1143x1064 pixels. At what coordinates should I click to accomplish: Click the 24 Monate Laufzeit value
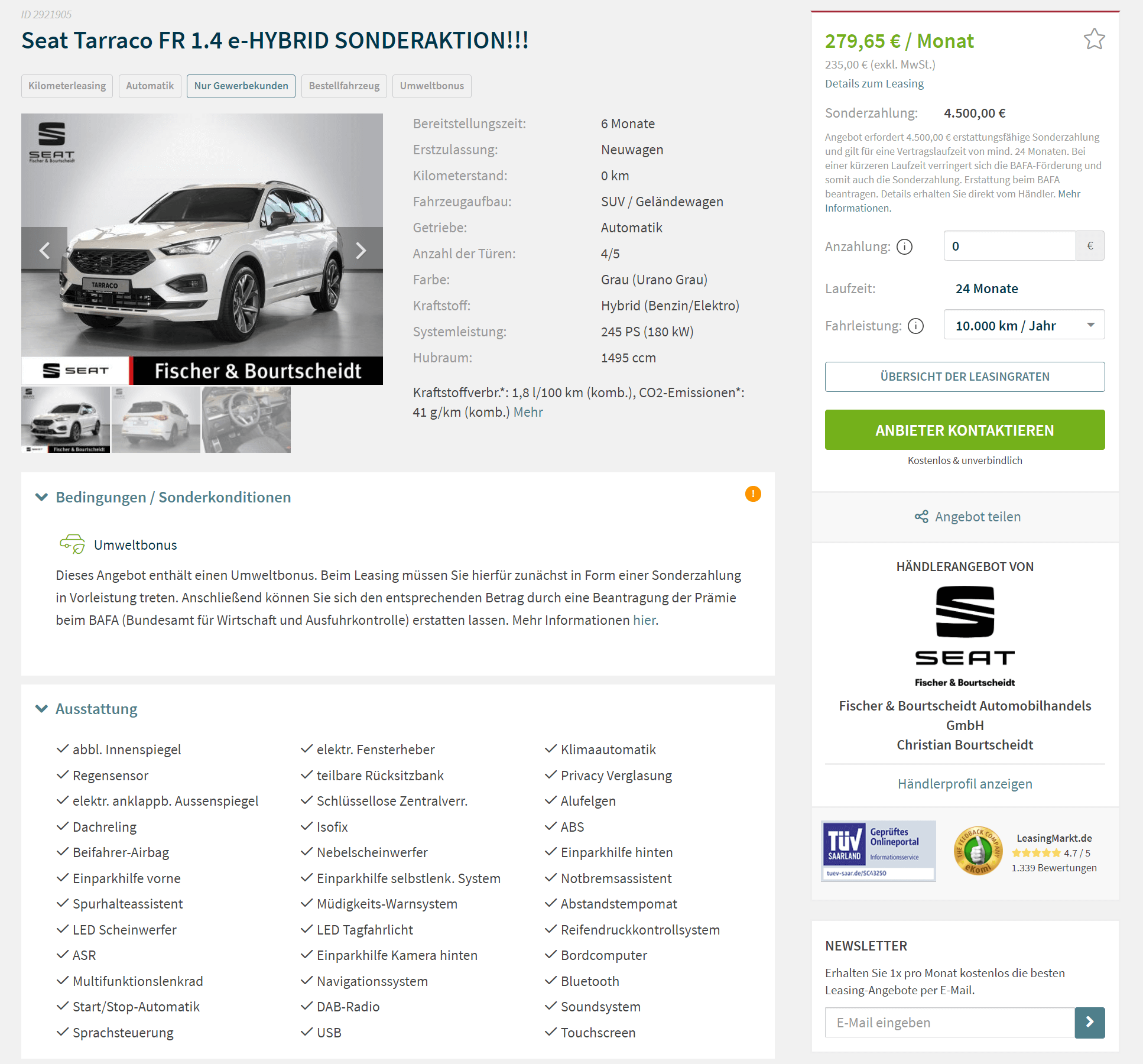pos(986,288)
